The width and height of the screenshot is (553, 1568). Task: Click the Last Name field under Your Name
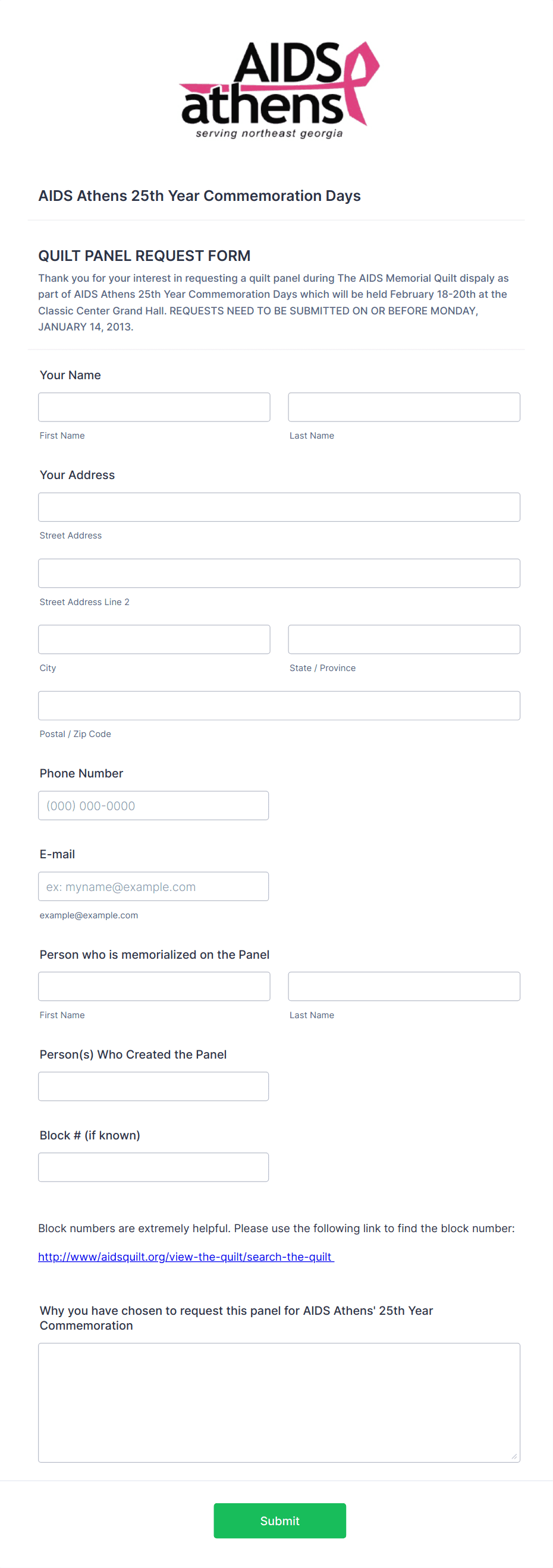point(404,407)
